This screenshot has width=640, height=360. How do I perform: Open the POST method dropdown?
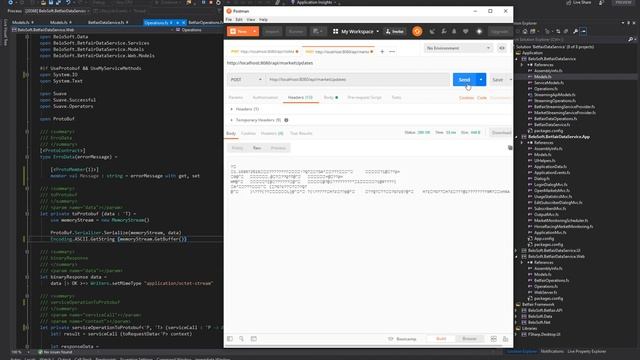[x=246, y=80]
